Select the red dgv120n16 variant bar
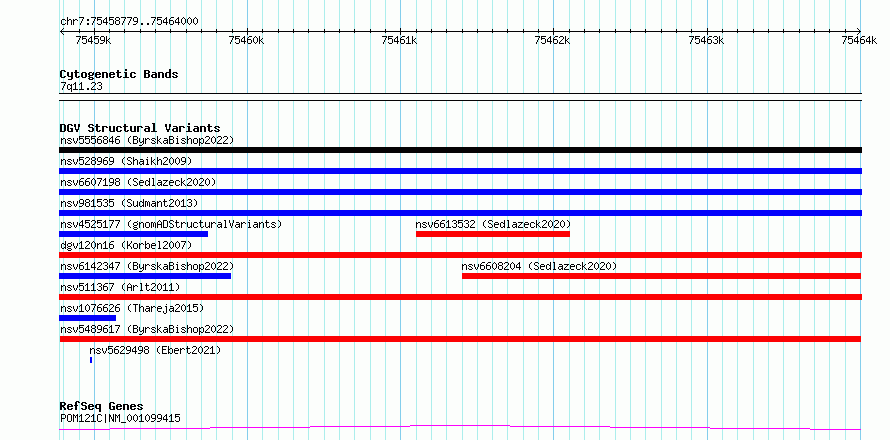 pos(460,255)
